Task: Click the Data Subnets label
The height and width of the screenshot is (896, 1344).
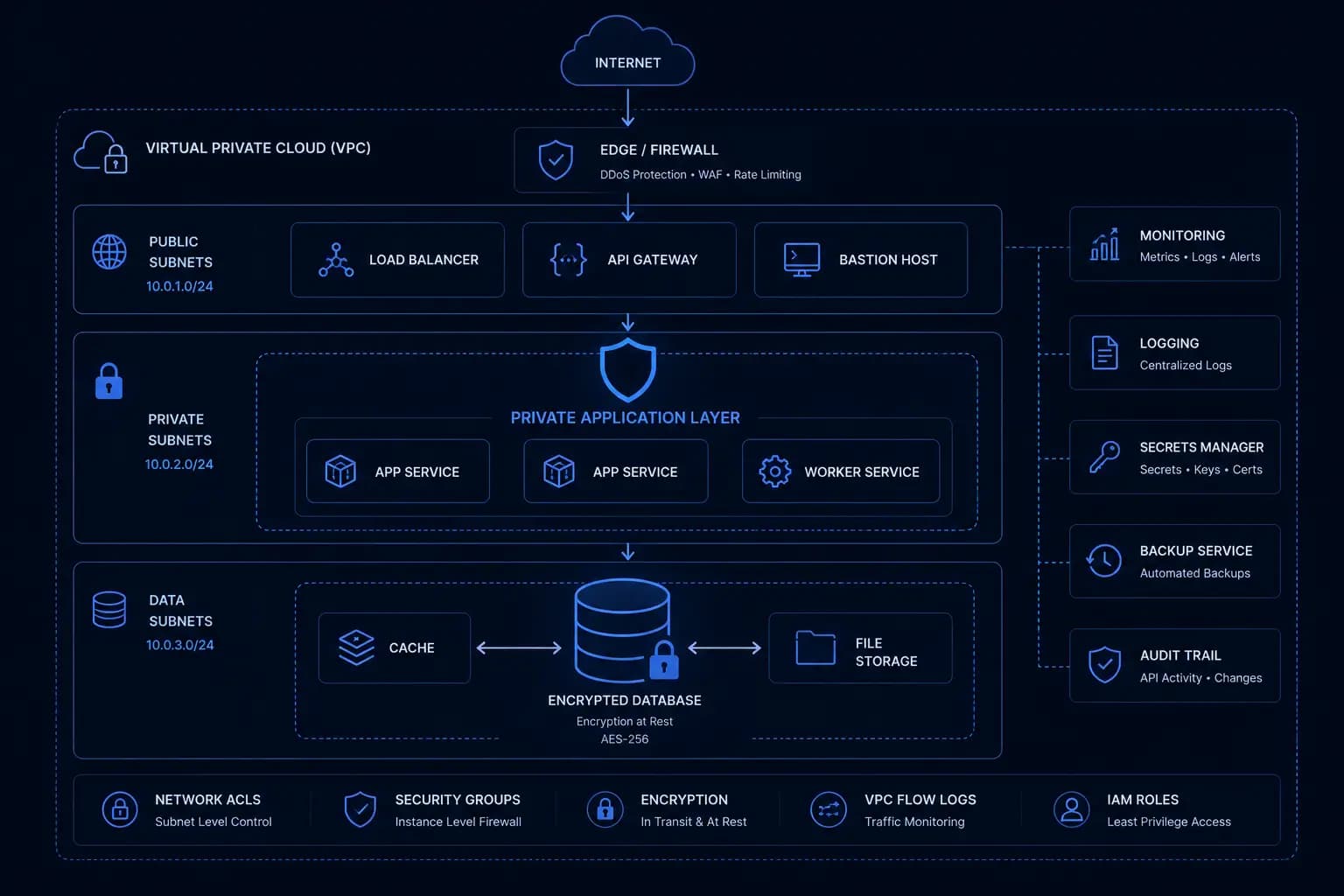Action: pos(181,611)
